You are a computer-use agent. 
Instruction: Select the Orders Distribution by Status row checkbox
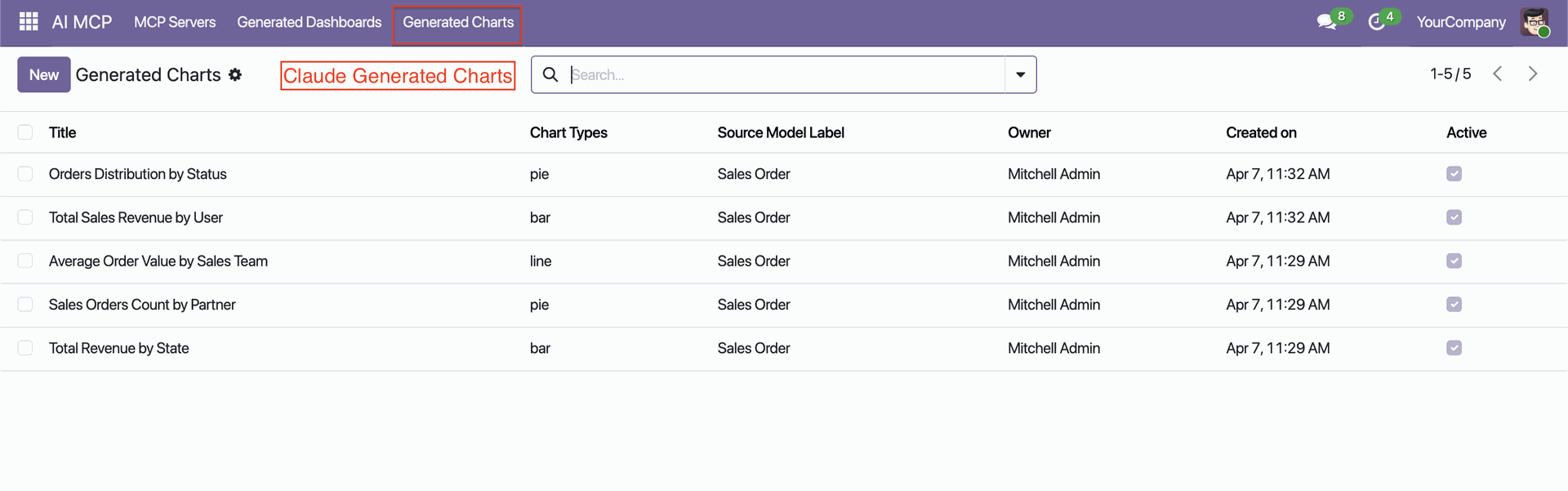coord(25,174)
